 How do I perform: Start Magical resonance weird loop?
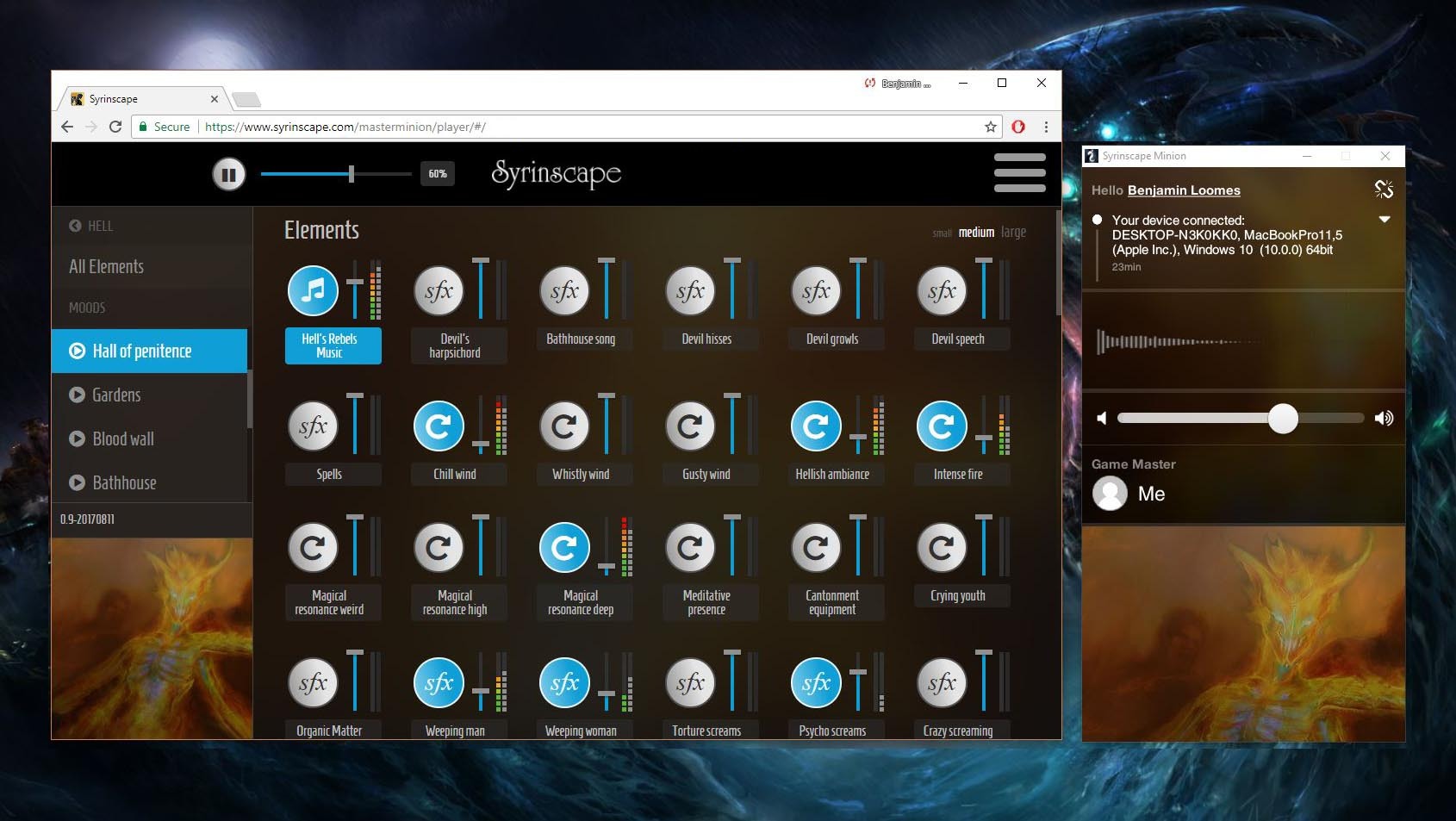click(x=313, y=547)
